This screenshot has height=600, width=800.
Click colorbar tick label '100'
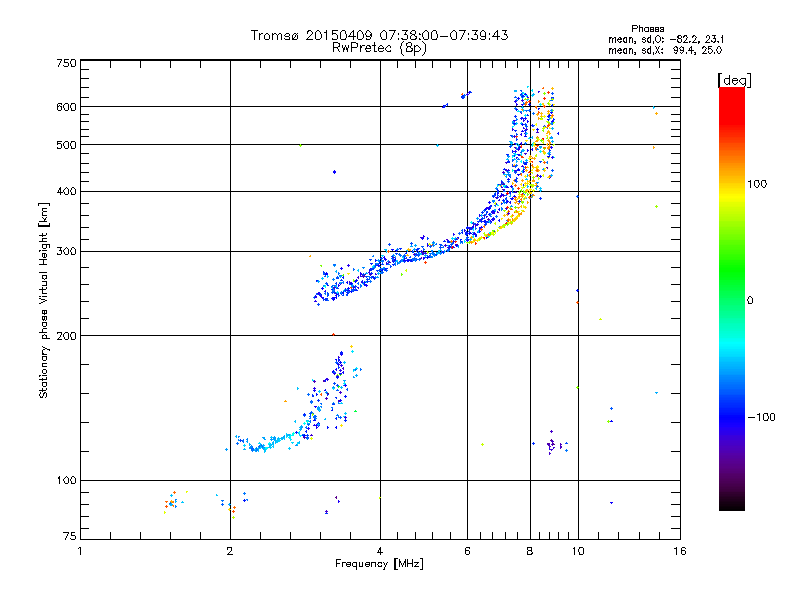(x=757, y=184)
